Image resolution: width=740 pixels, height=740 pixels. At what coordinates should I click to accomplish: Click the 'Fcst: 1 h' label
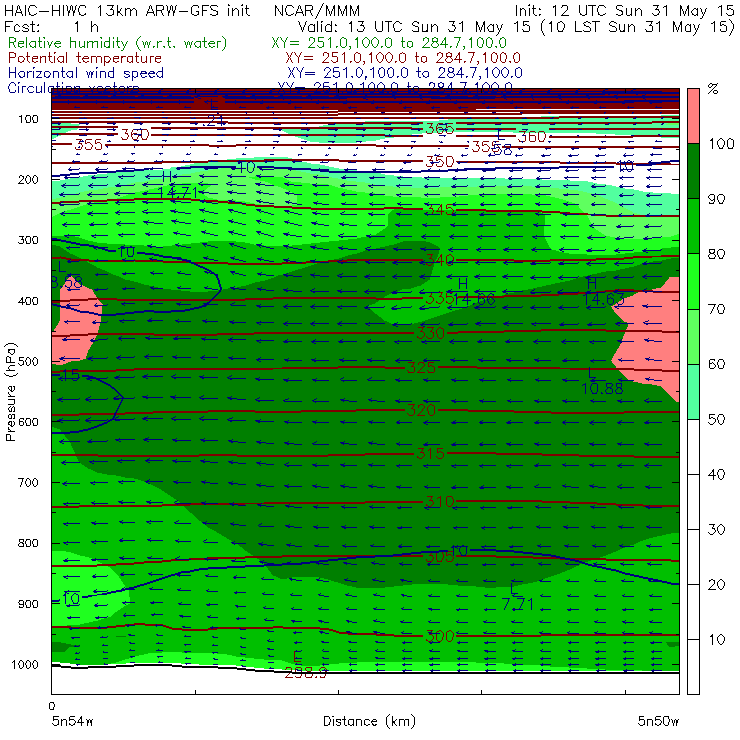(51, 27)
